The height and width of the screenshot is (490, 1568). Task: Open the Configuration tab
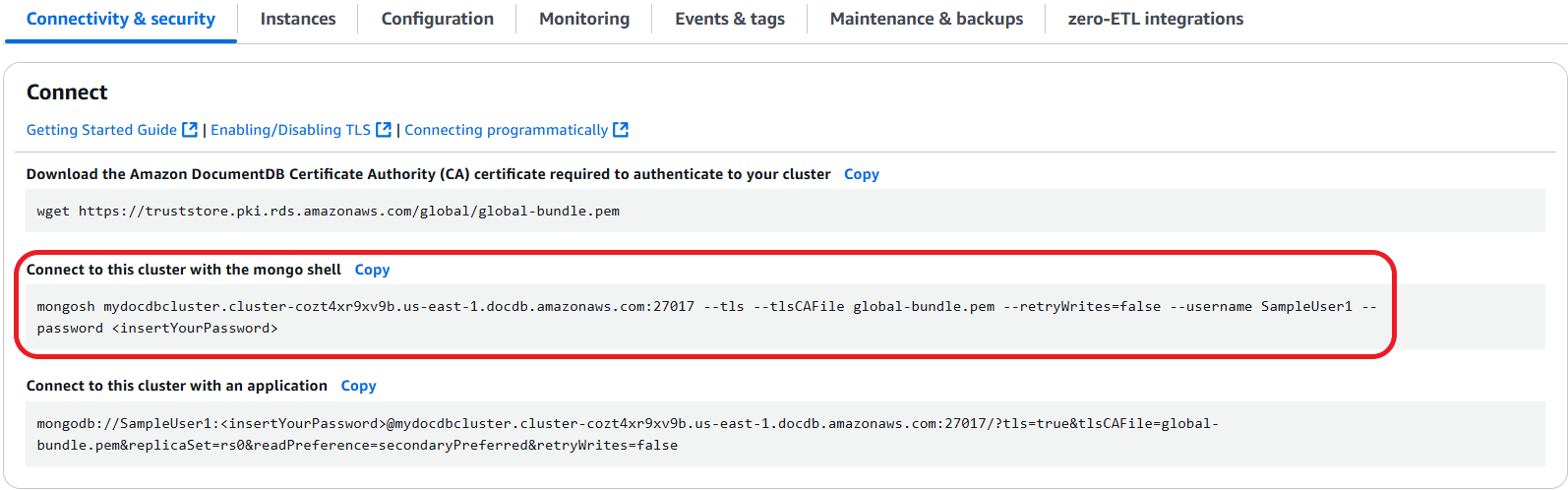437,19
